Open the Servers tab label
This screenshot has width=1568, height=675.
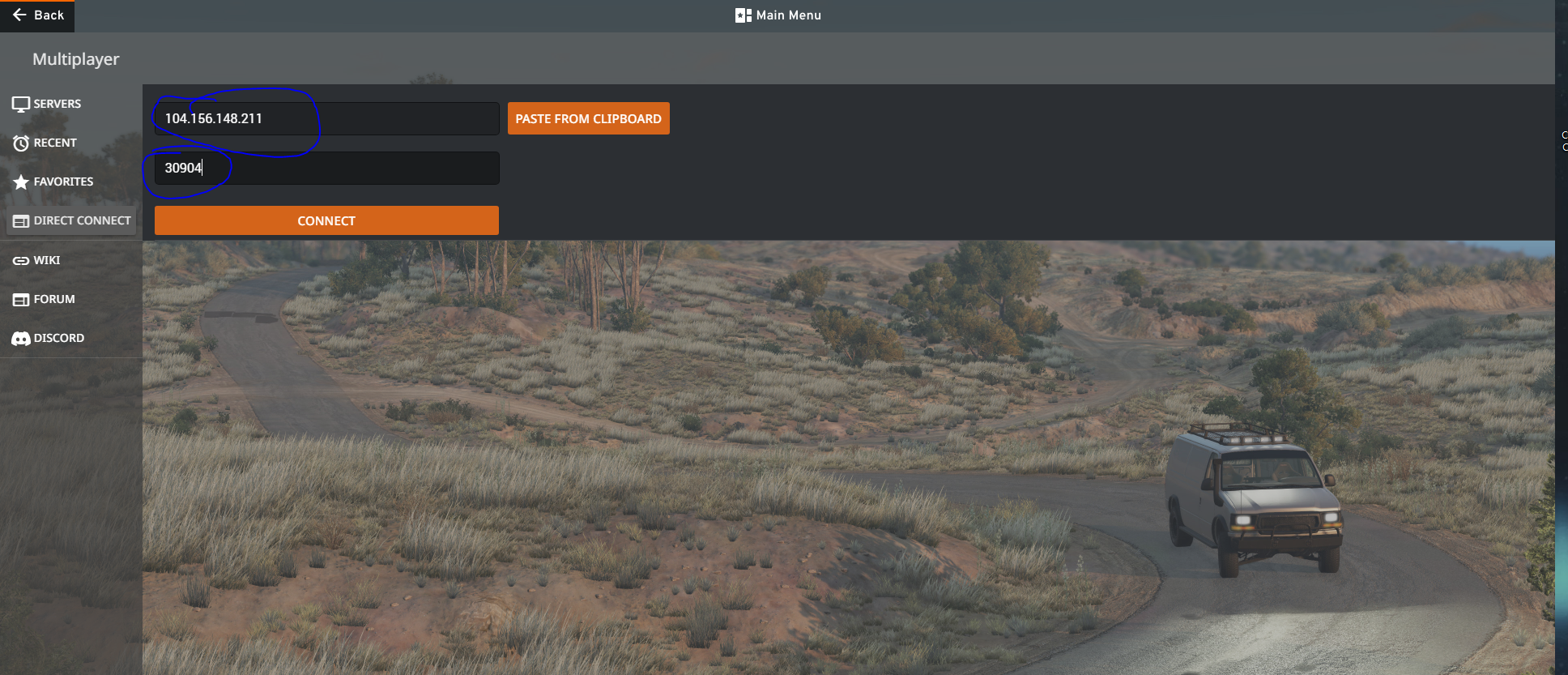click(58, 104)
